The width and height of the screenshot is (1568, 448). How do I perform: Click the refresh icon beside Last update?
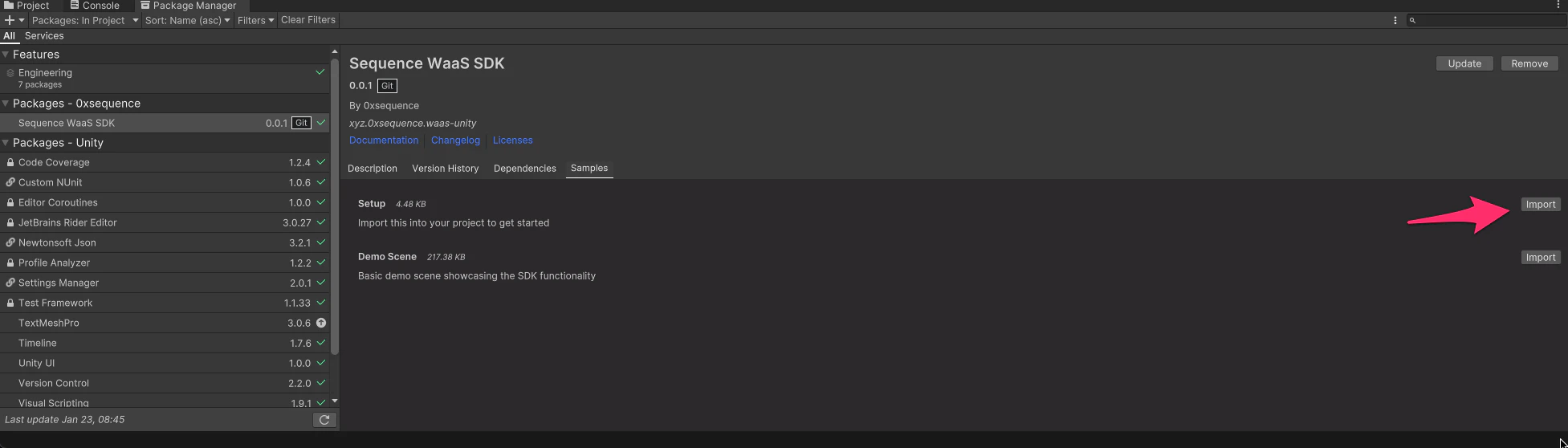pos(324,420)
